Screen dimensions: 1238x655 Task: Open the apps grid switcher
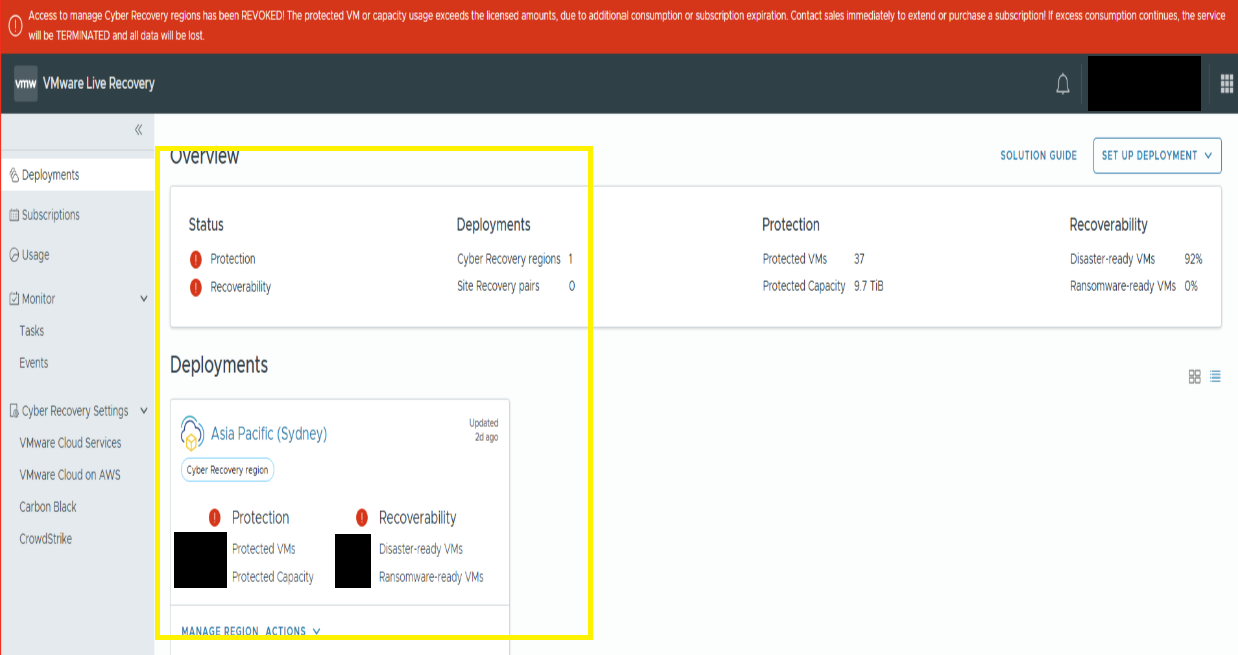1227,84
